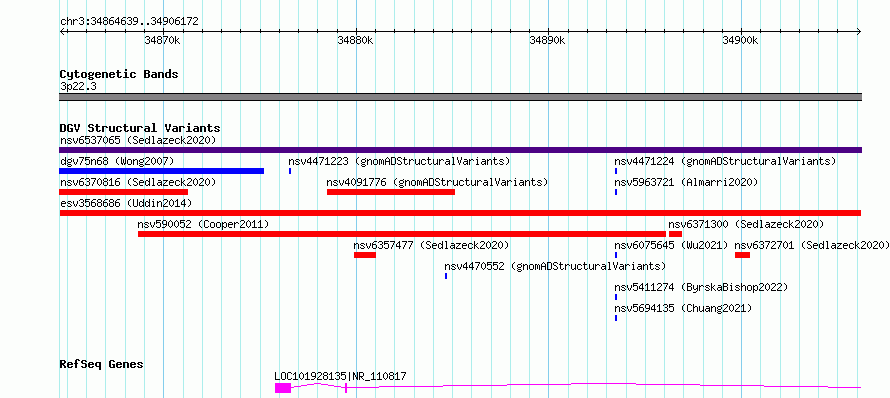890x398 pixels.
Task: Open the nsv6075645 (Wu2021) label
Action: 671,245
